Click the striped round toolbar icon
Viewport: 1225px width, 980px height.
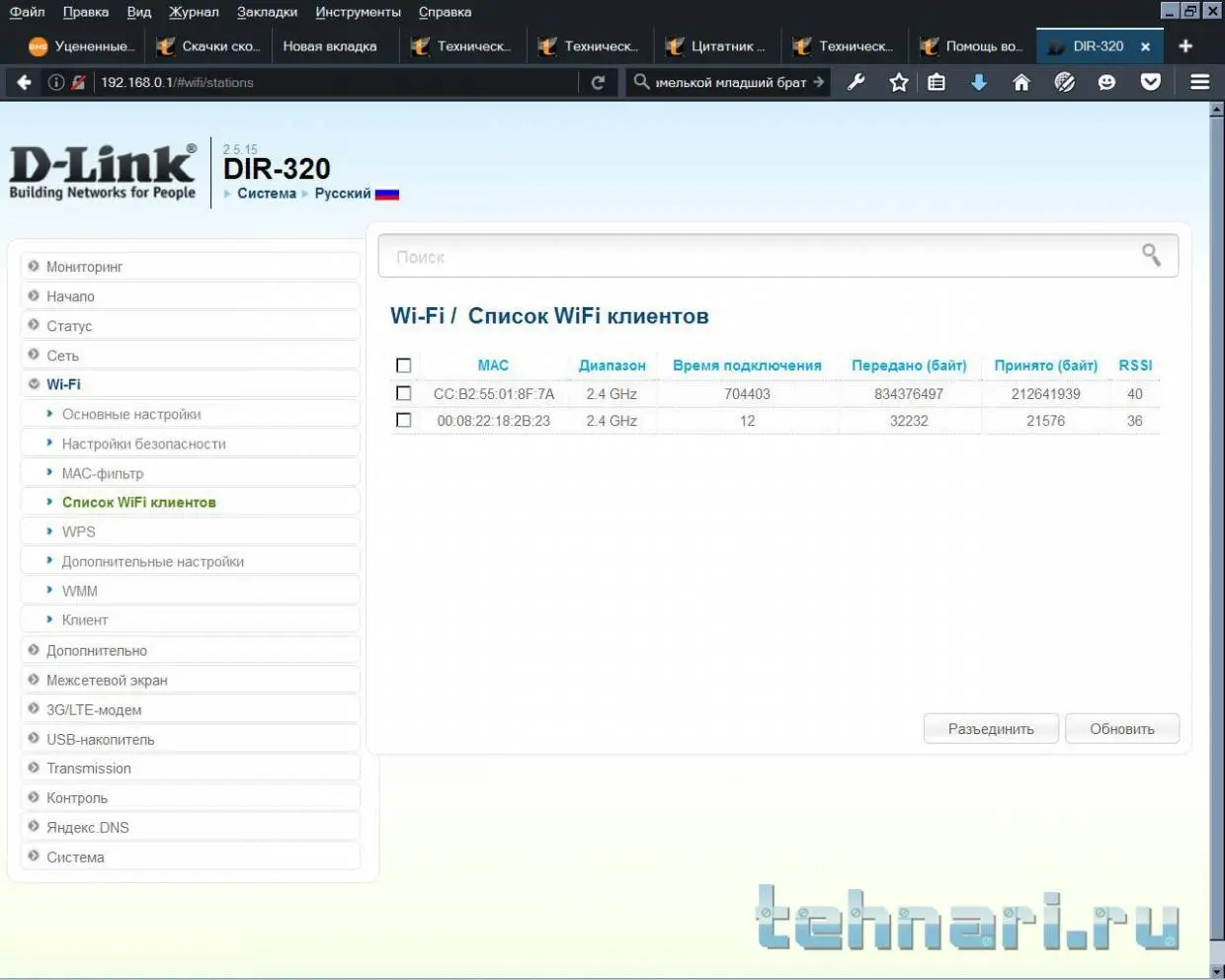pyautogui.click(x=1064, y=82)
